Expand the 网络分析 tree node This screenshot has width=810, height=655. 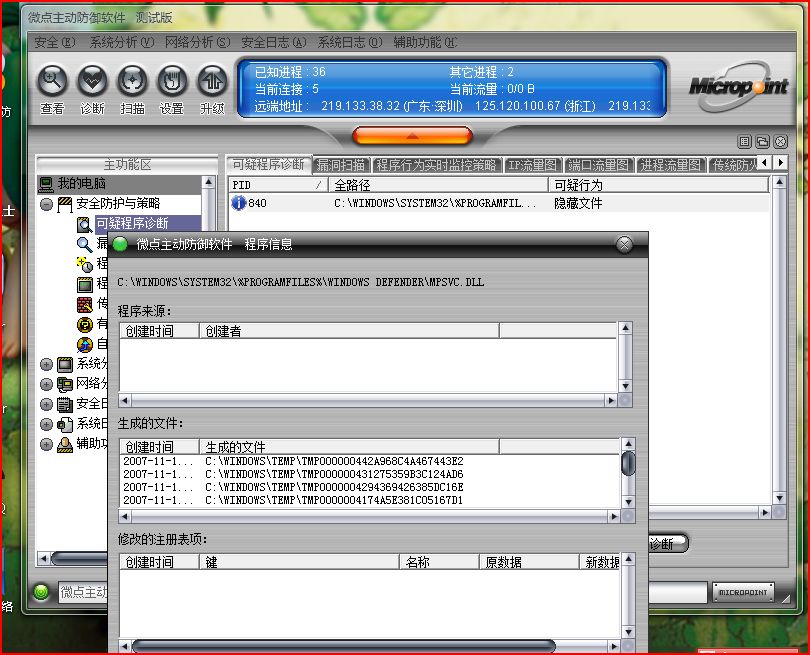pyautogui.click(x=46, y=384)
